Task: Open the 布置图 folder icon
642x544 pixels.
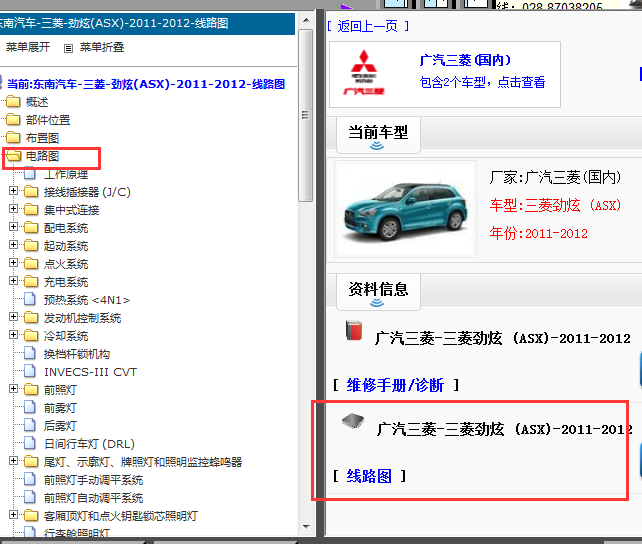Action: (13, 137)
